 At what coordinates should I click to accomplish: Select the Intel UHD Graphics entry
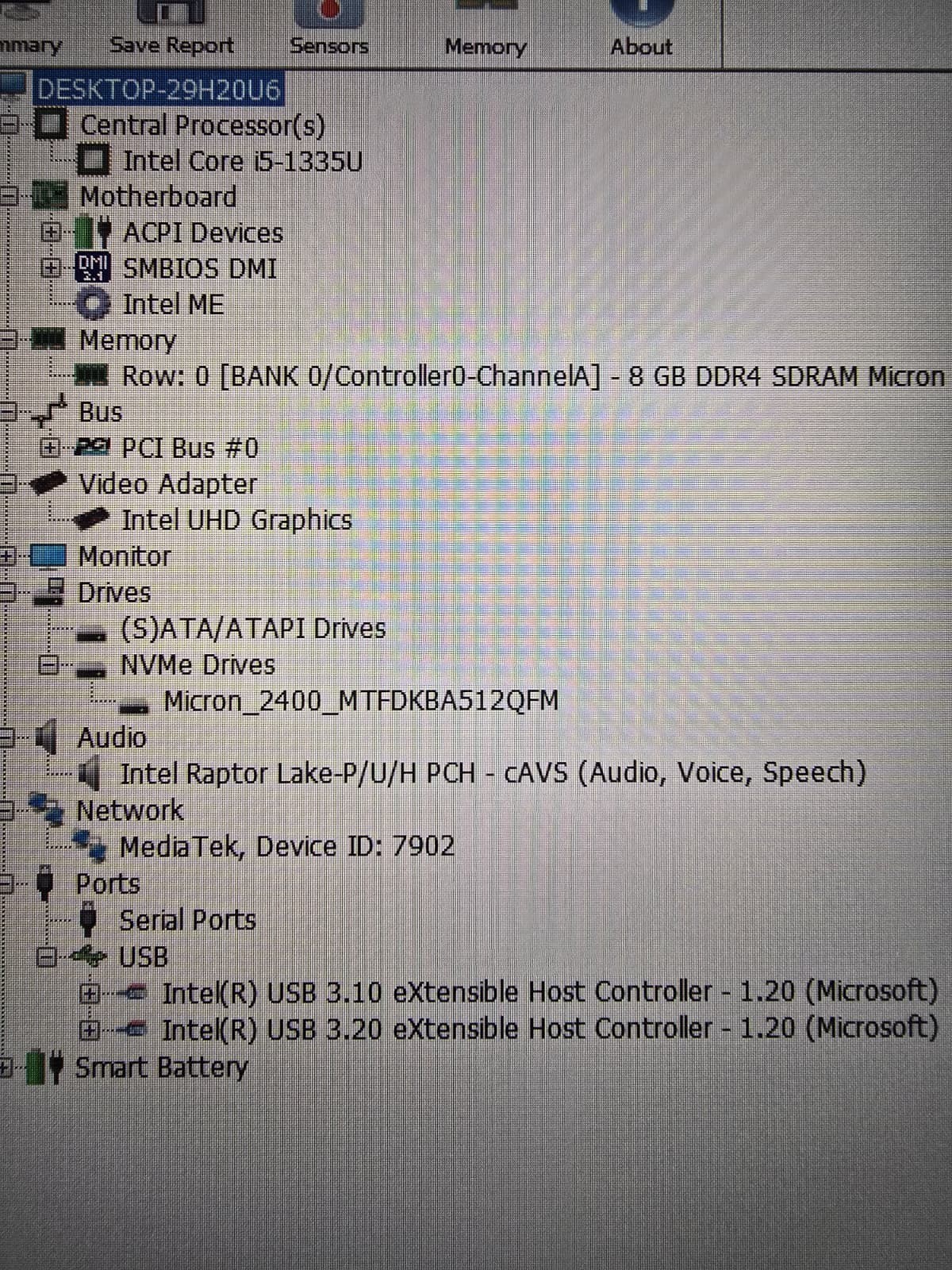coord(236,520)
